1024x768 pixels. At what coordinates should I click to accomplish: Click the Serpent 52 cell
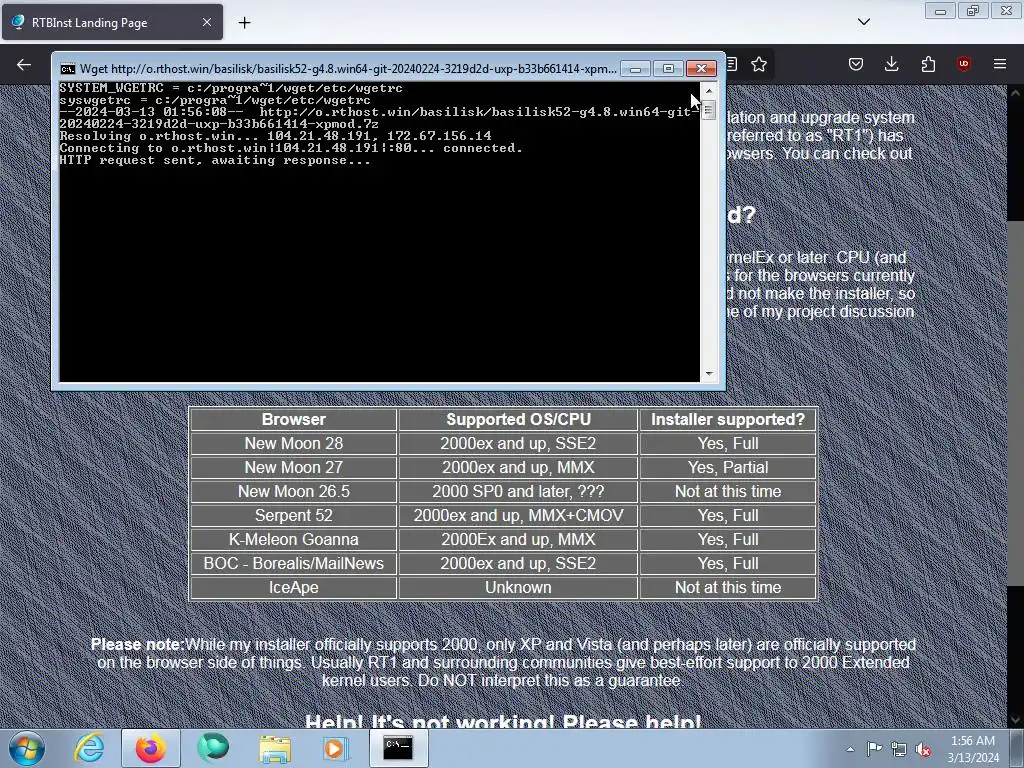[x=293, y=515]
